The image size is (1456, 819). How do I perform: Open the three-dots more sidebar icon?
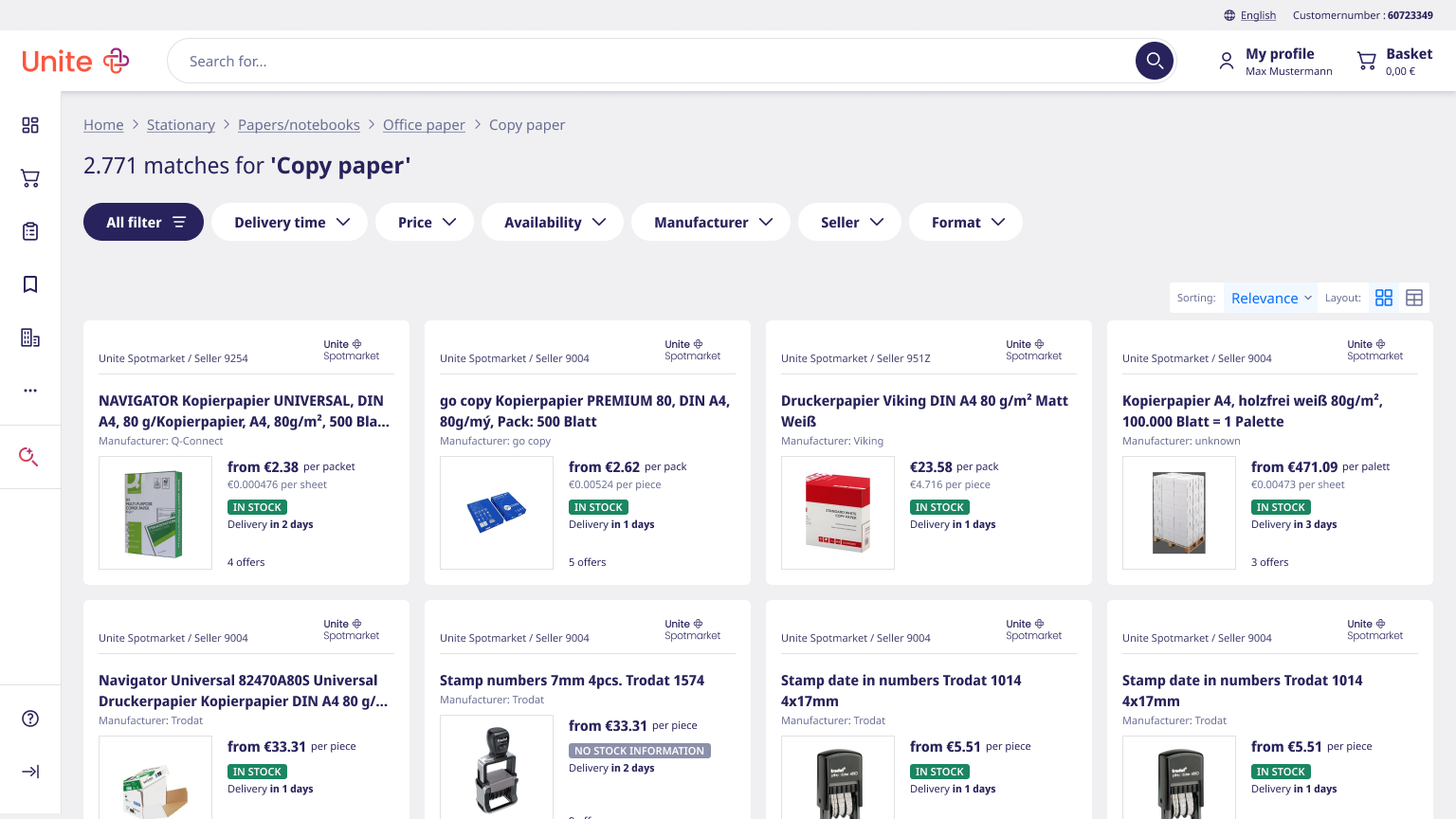point(30,391)
